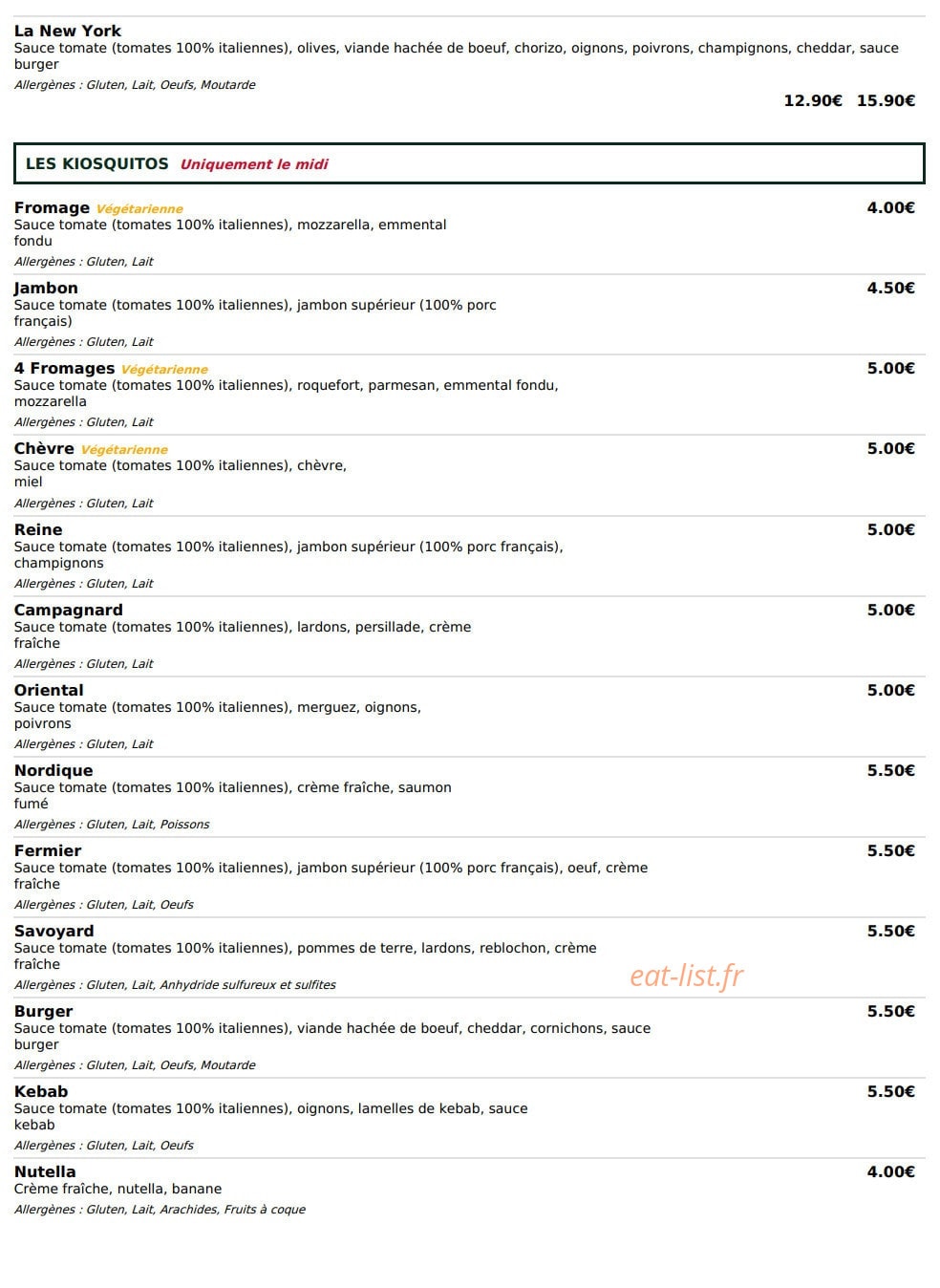This screenshot has height=1288, width=940.
Task: Click the 5.50€ price of Fermier
Action: point(890,850)
